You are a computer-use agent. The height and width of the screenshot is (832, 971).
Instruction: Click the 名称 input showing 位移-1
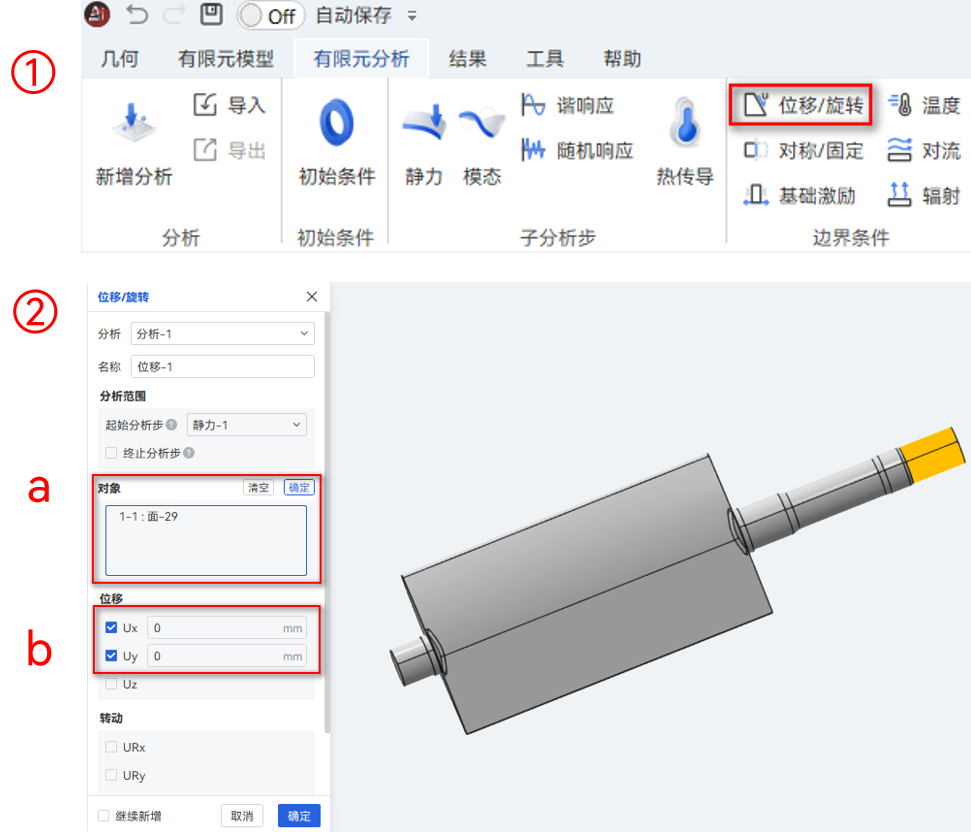coord(222,366)
